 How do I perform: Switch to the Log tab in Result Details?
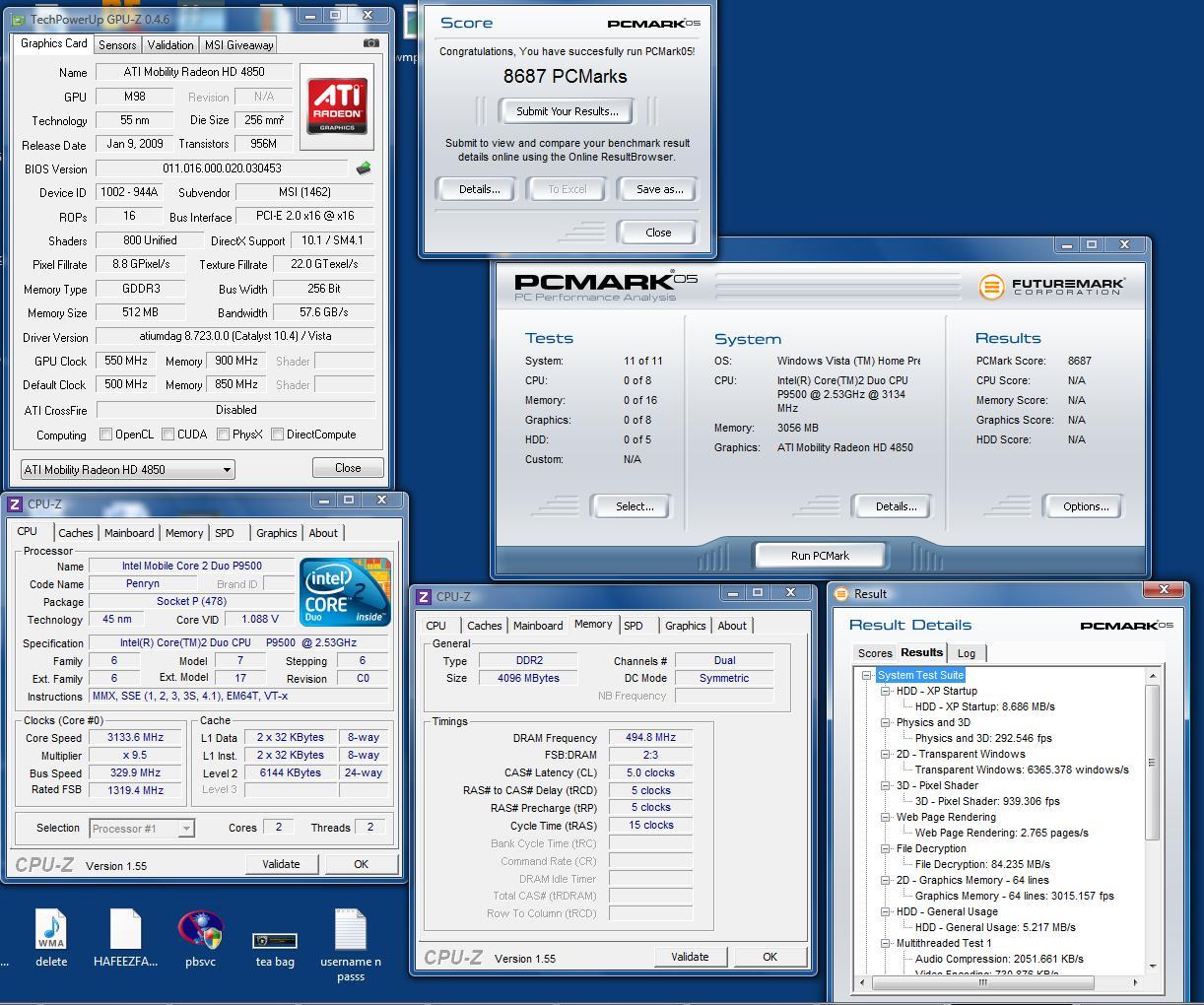point(967,653)
